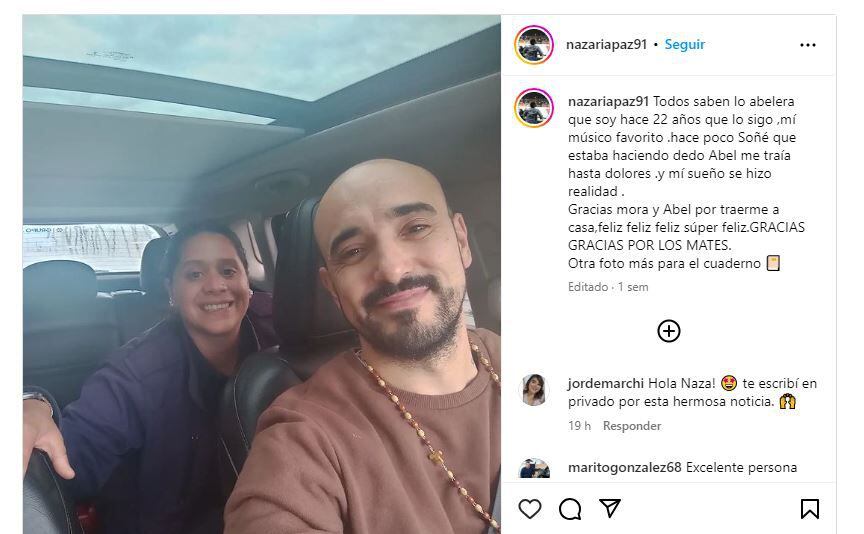Image resolution: width=864 pixels, height=534 pixels.
Task: Click the 1 sem post timestamp
Action: point(633,287)
